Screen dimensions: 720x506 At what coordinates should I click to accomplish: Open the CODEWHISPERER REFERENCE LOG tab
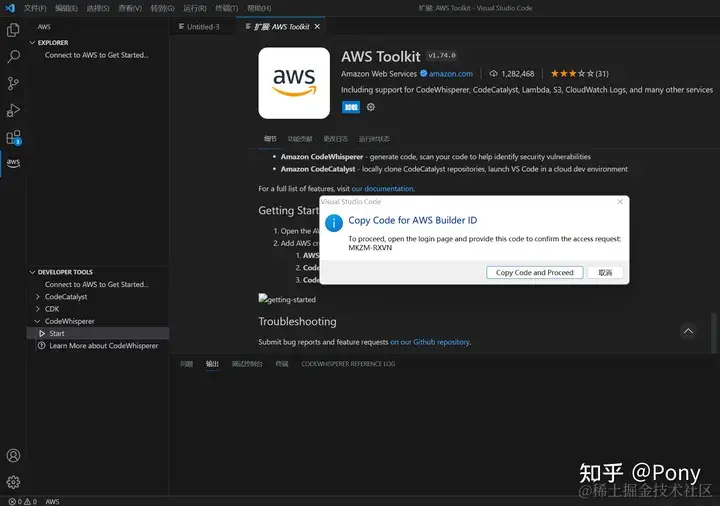348,364
